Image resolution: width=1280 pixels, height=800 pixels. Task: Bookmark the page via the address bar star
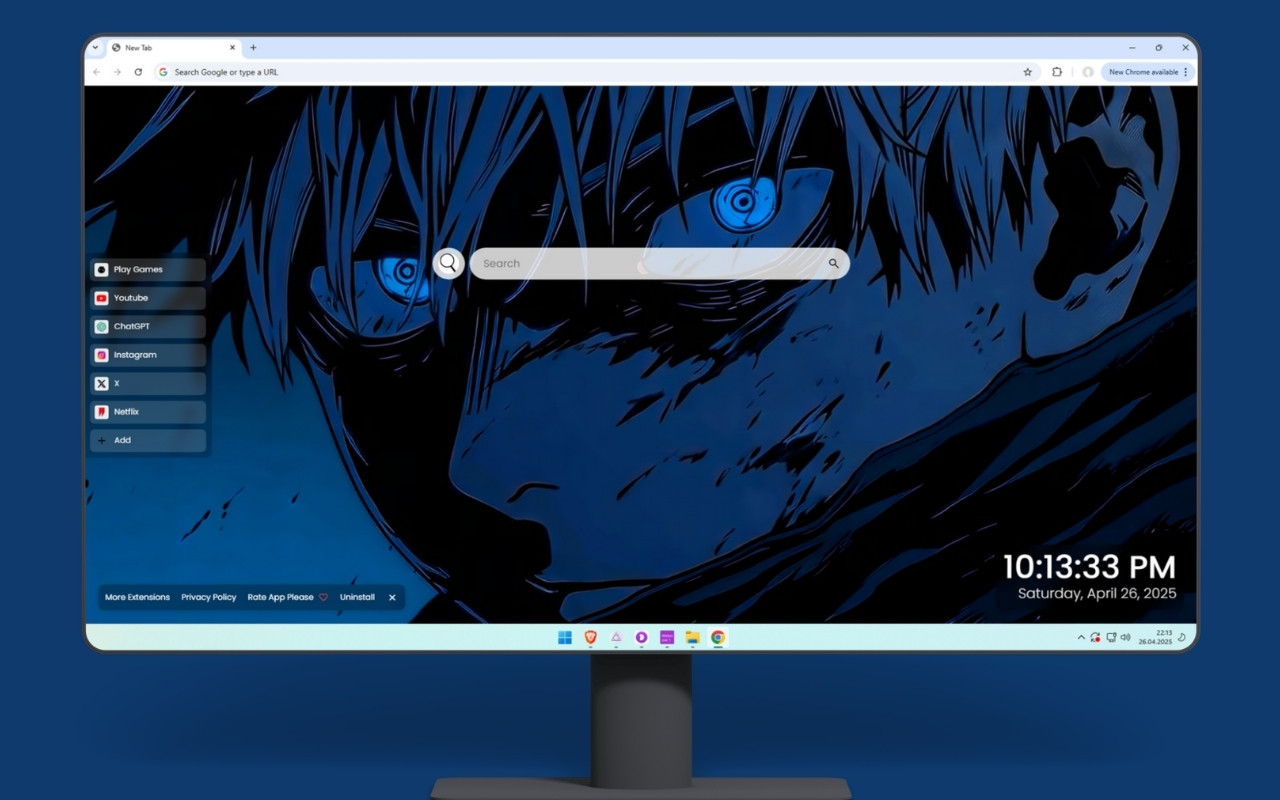coord(1027,72)
